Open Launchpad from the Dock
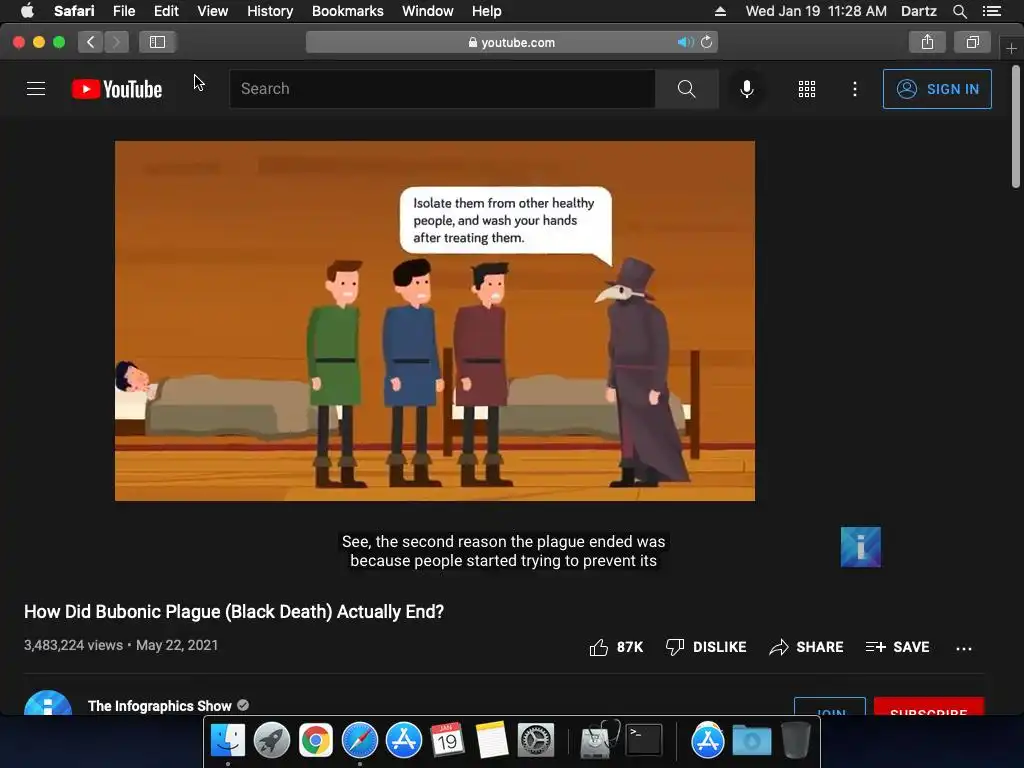Viewport: 1024px width, 768px height. point(272,740)
